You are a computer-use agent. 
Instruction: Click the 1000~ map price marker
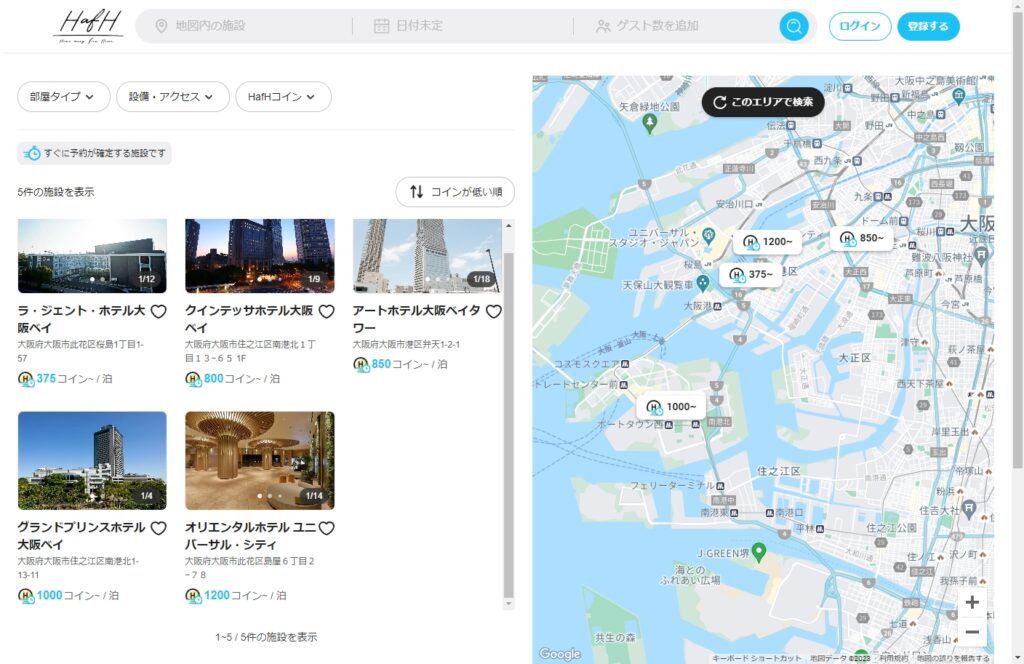click(x=671, y=407)
